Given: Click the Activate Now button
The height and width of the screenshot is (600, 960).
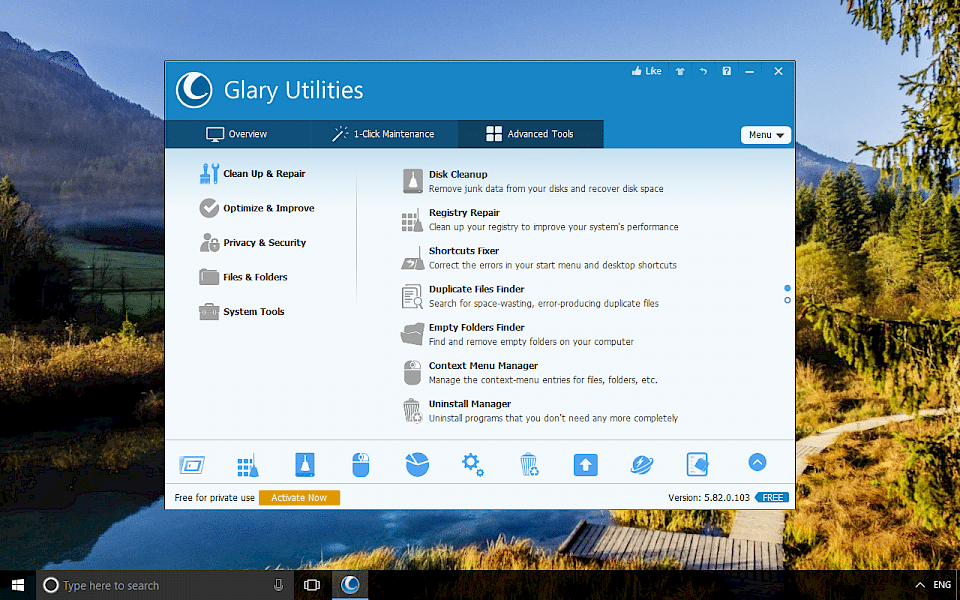Looking at the screenshot, I should [x=299, y=498].
